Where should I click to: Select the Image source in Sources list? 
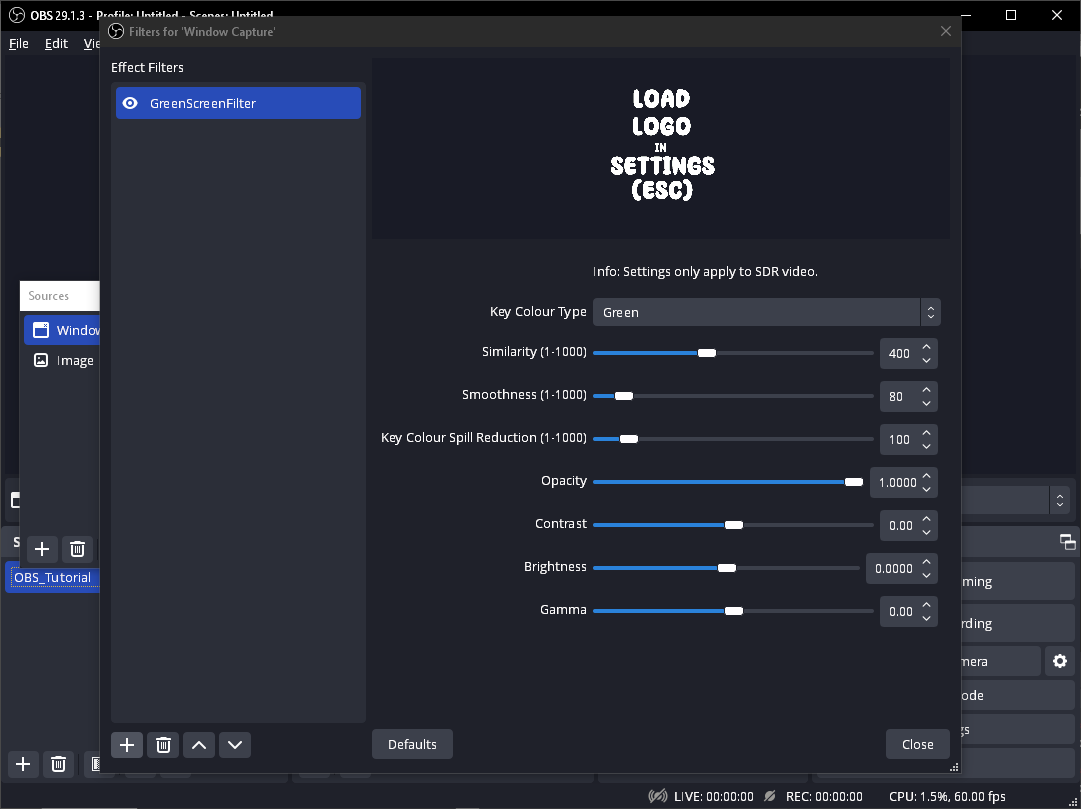tap(74, 361)
